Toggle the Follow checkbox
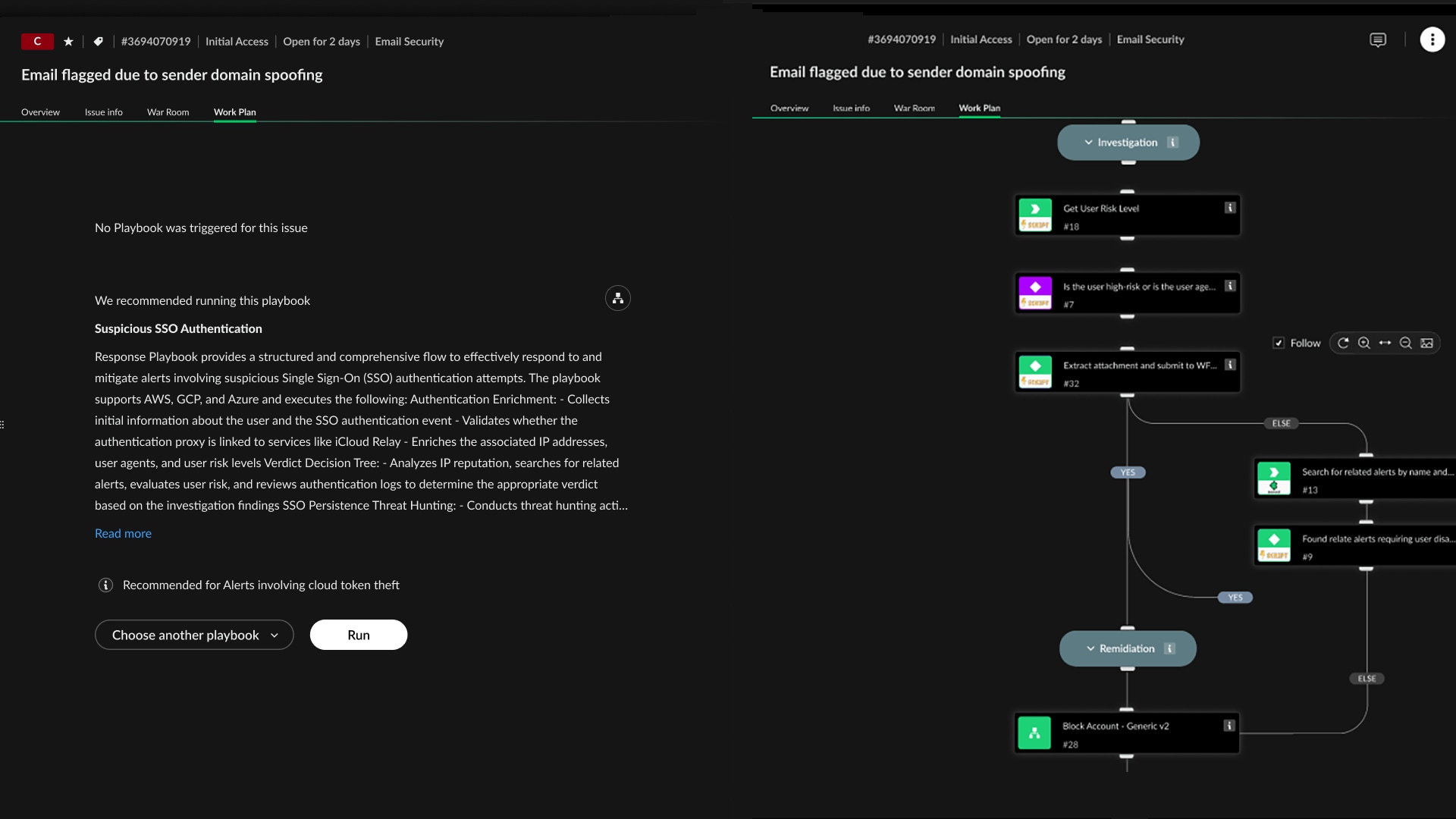This screenshot has width=1456, height=819. [1278, 343]
